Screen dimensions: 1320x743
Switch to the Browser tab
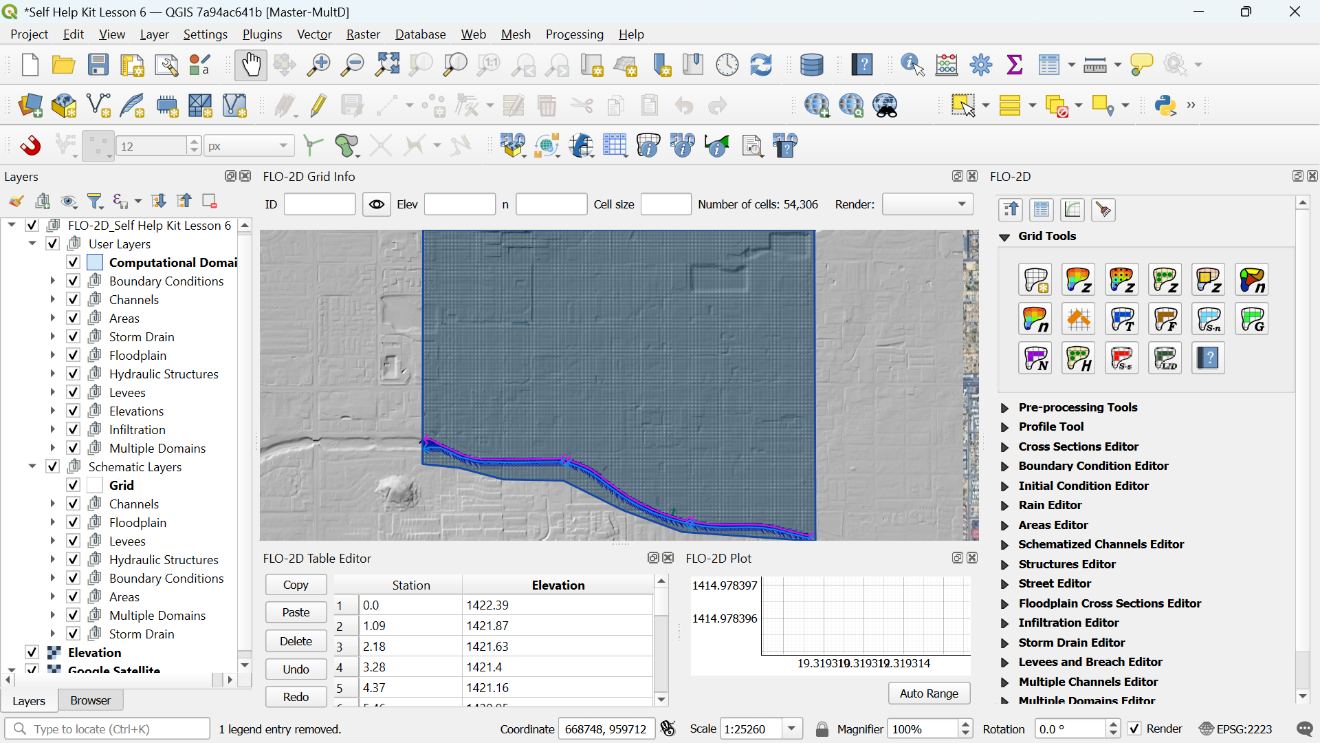[x=90, y=701]
